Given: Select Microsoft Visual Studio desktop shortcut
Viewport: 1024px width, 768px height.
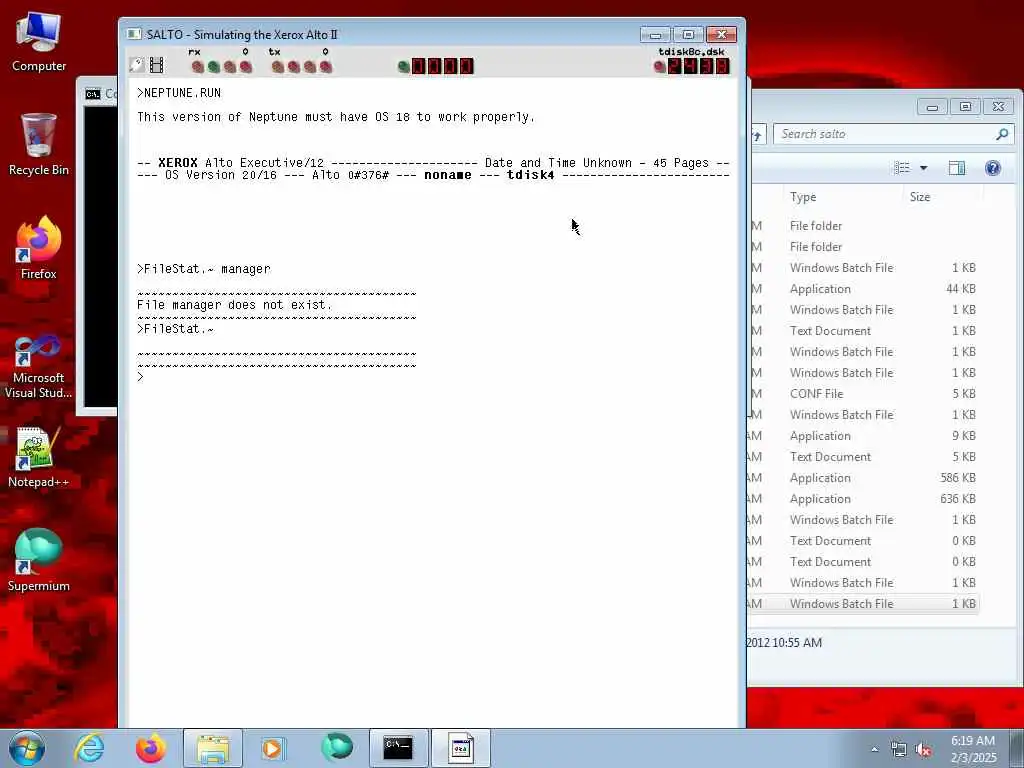Looking at the screenshot, I should coord(39,366).
